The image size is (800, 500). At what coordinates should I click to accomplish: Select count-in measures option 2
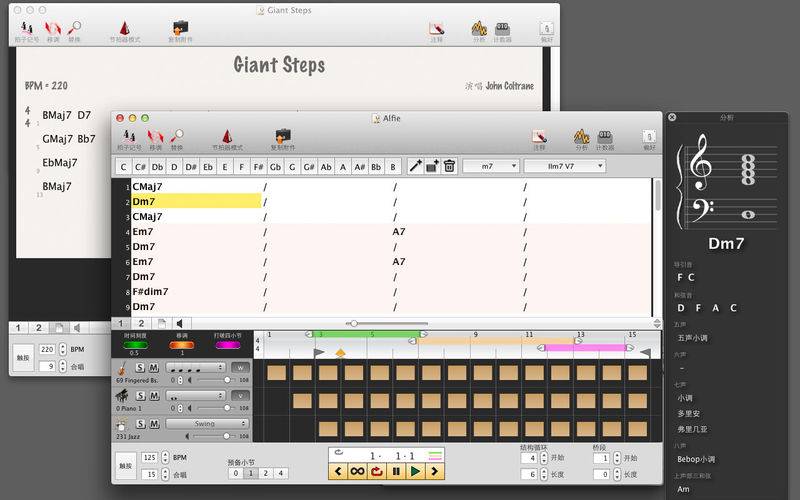click(x=265, y=473)
